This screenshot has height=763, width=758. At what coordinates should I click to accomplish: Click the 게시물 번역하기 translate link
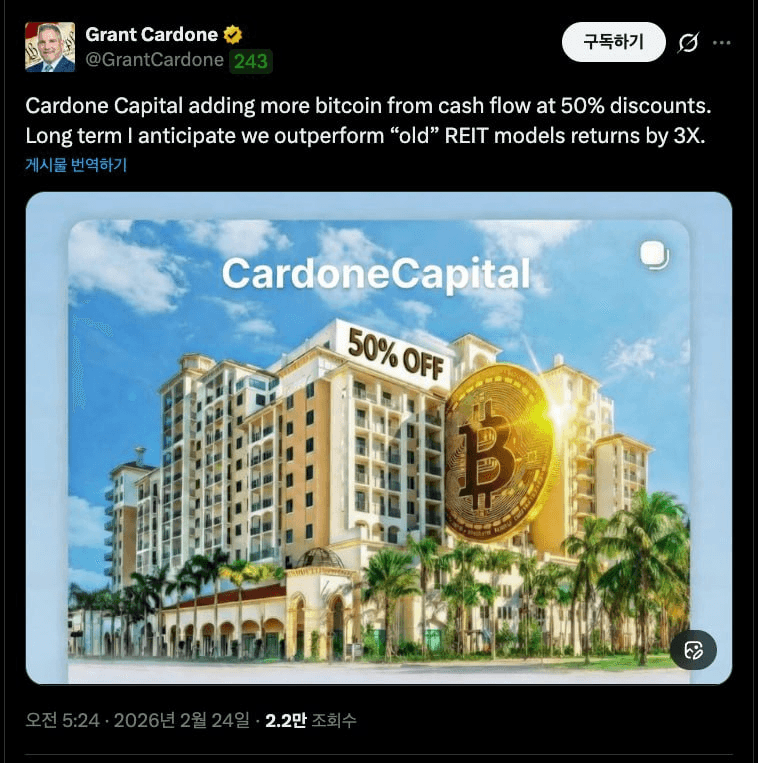pyautogui.click(x=76, y=165)
